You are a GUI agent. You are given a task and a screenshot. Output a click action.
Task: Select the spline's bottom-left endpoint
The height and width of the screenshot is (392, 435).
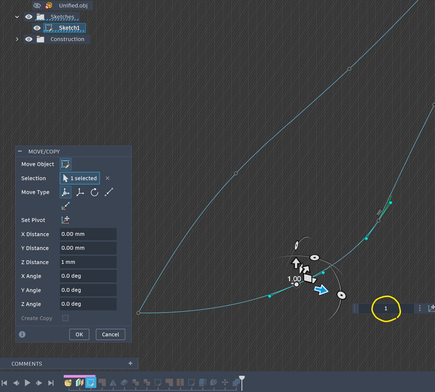[x=138, y=313]
